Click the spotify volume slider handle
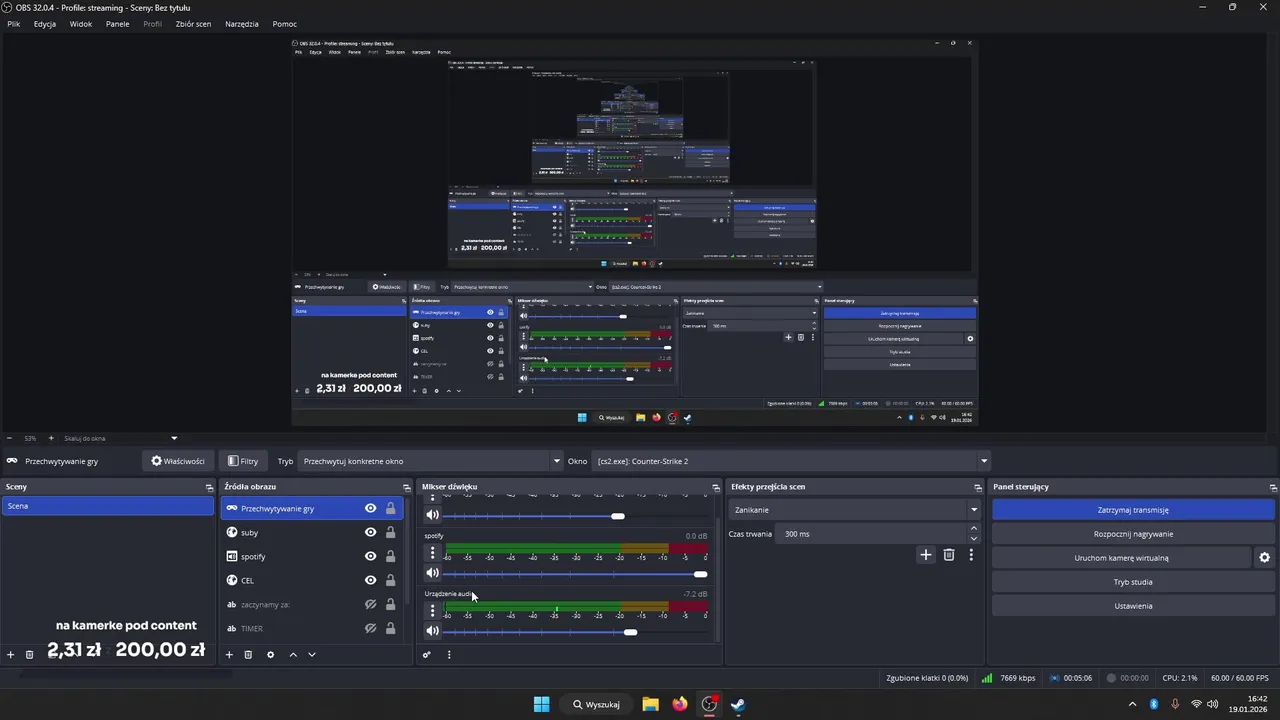The height and width of the screenshot is (720, 1280). coord(700,574)
